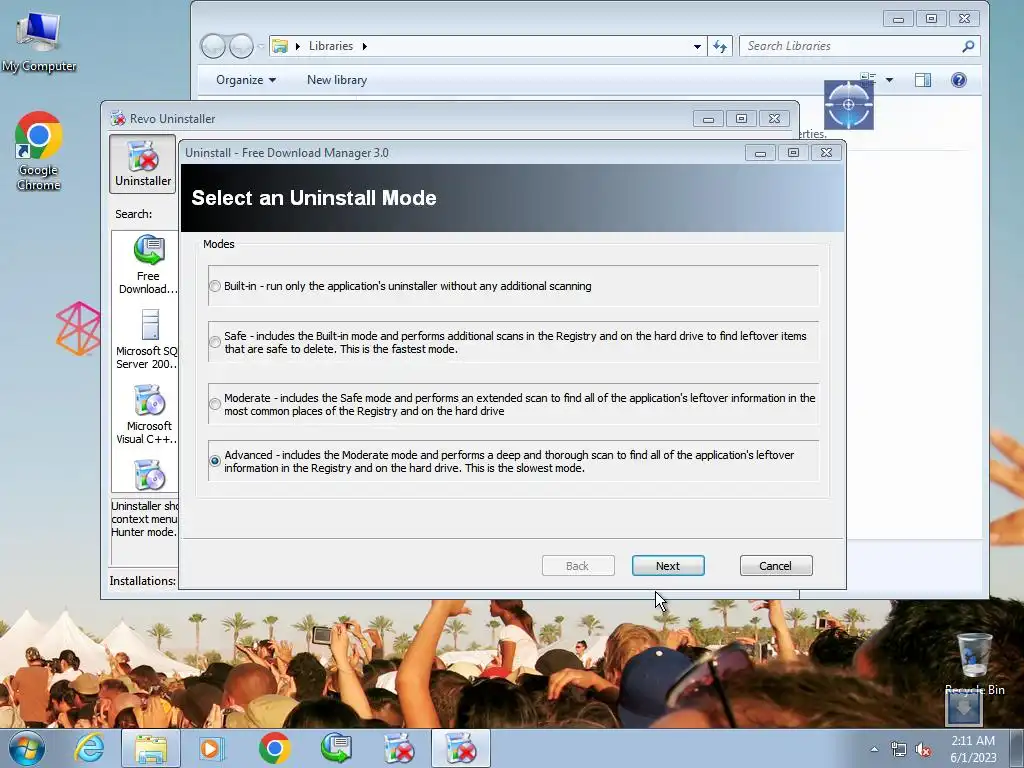Click the forward arrow in Libraries window
Screen dimensions: 1024x768
[241, 46]
